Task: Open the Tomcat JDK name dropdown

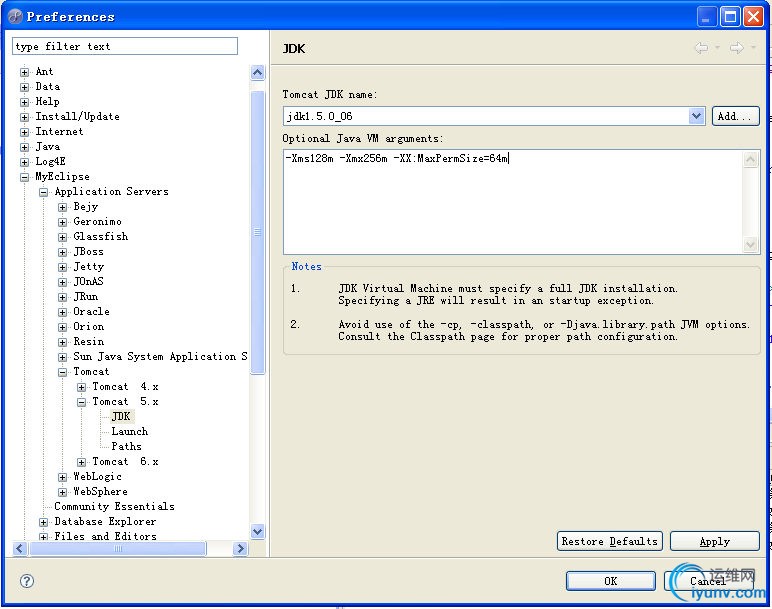Action: point(696,116)
